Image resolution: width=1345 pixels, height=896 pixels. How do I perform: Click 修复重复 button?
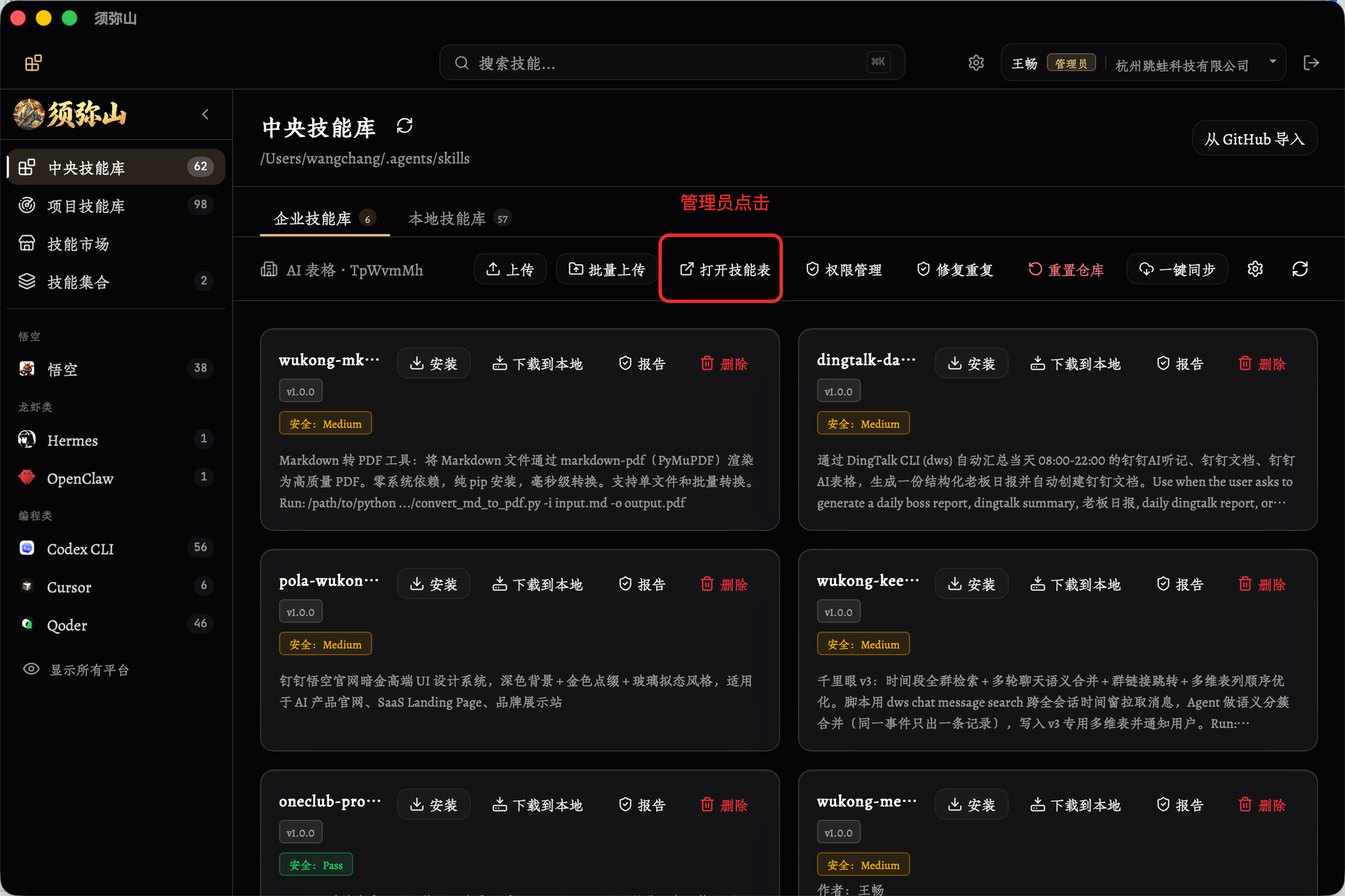[955, 270]
